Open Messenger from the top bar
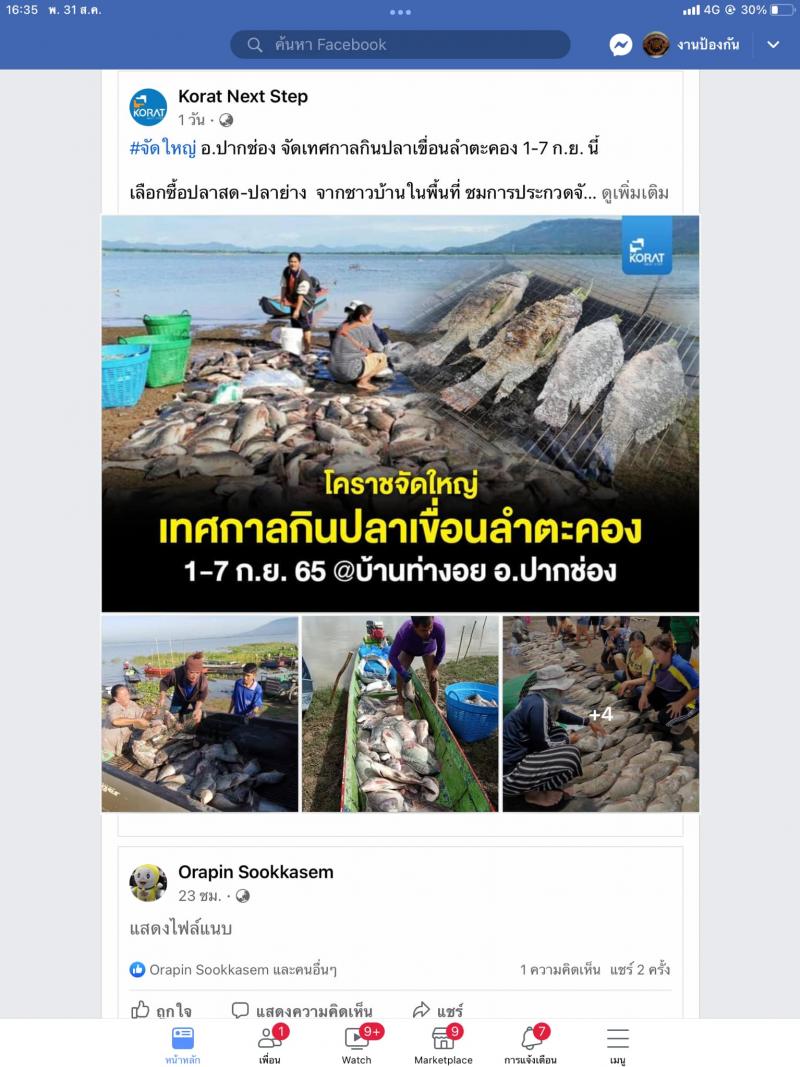The height and width of the screenshot is (1067, 800). point(620,45)
